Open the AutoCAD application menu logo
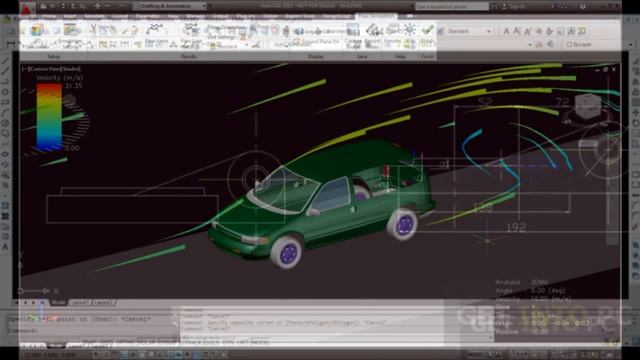Viewport: 640px width, 360px height. (27, 8)
